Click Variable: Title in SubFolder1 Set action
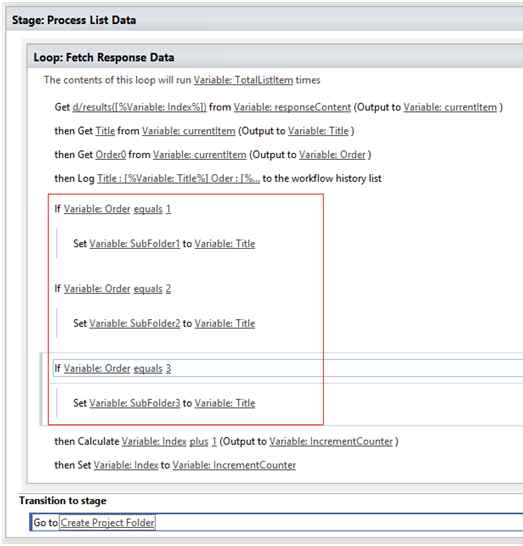Screen dimensions: 523x546 point(225,244)
